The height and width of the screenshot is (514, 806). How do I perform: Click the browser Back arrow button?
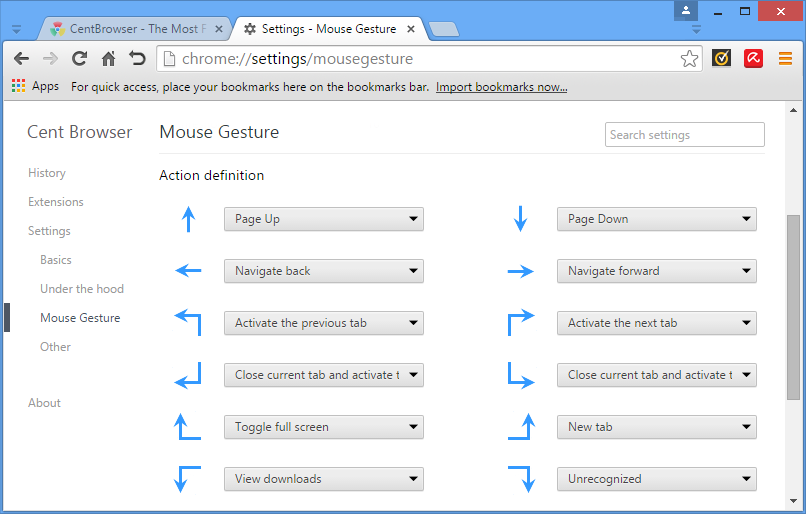(x=21, y=59)
